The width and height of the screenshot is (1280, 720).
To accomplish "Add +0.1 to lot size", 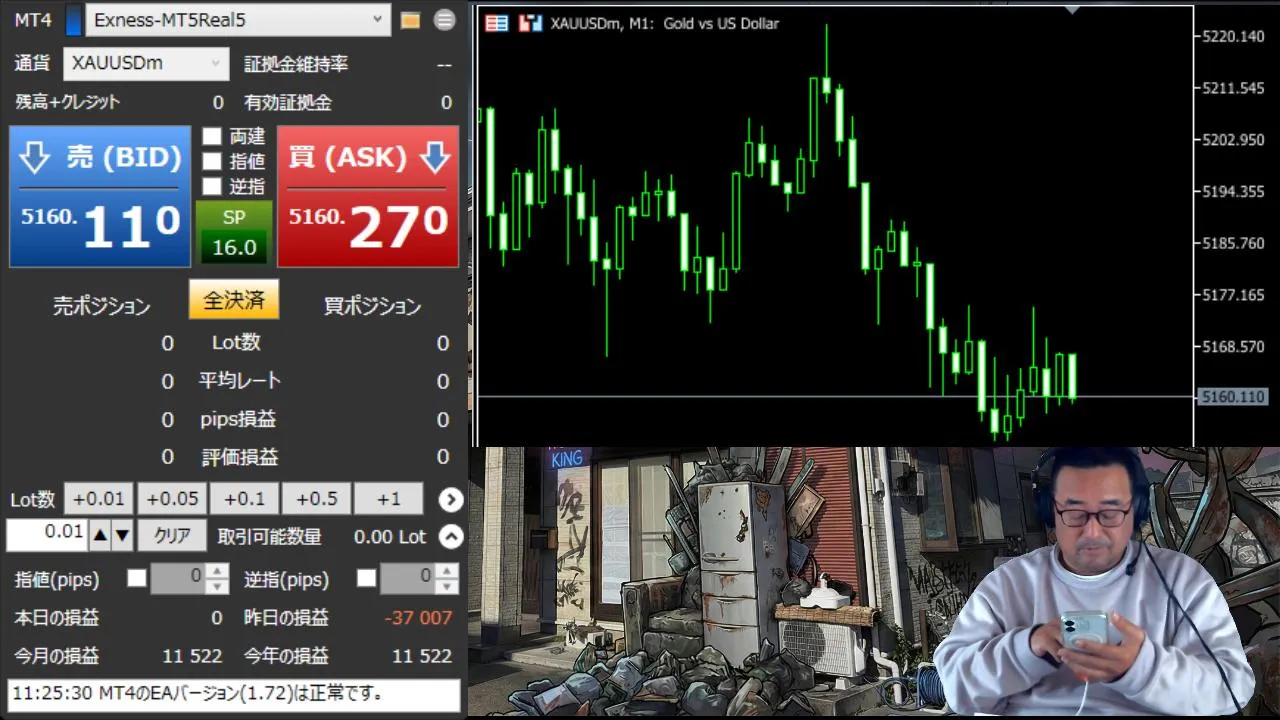I will point(244,499).
